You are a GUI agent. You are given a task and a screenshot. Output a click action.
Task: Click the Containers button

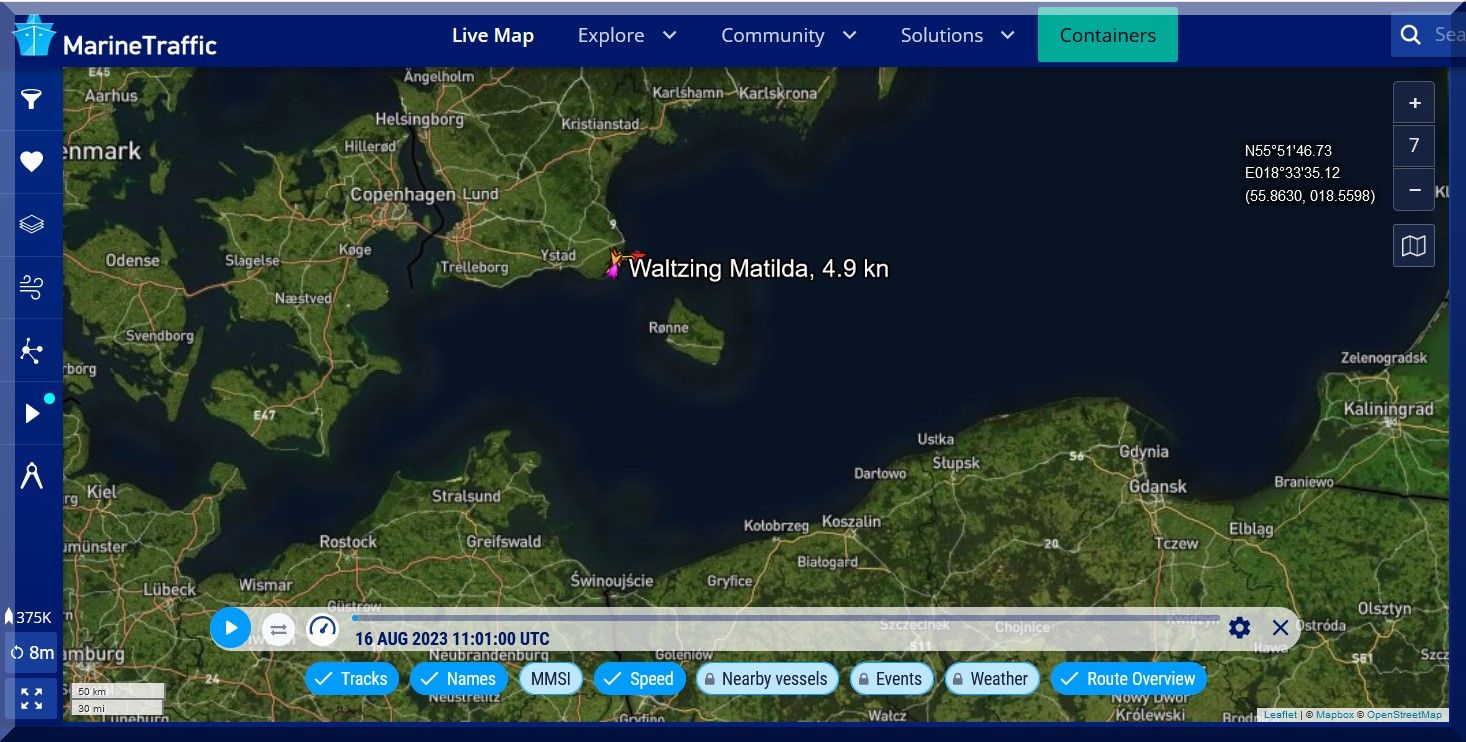click(1107, 35)
